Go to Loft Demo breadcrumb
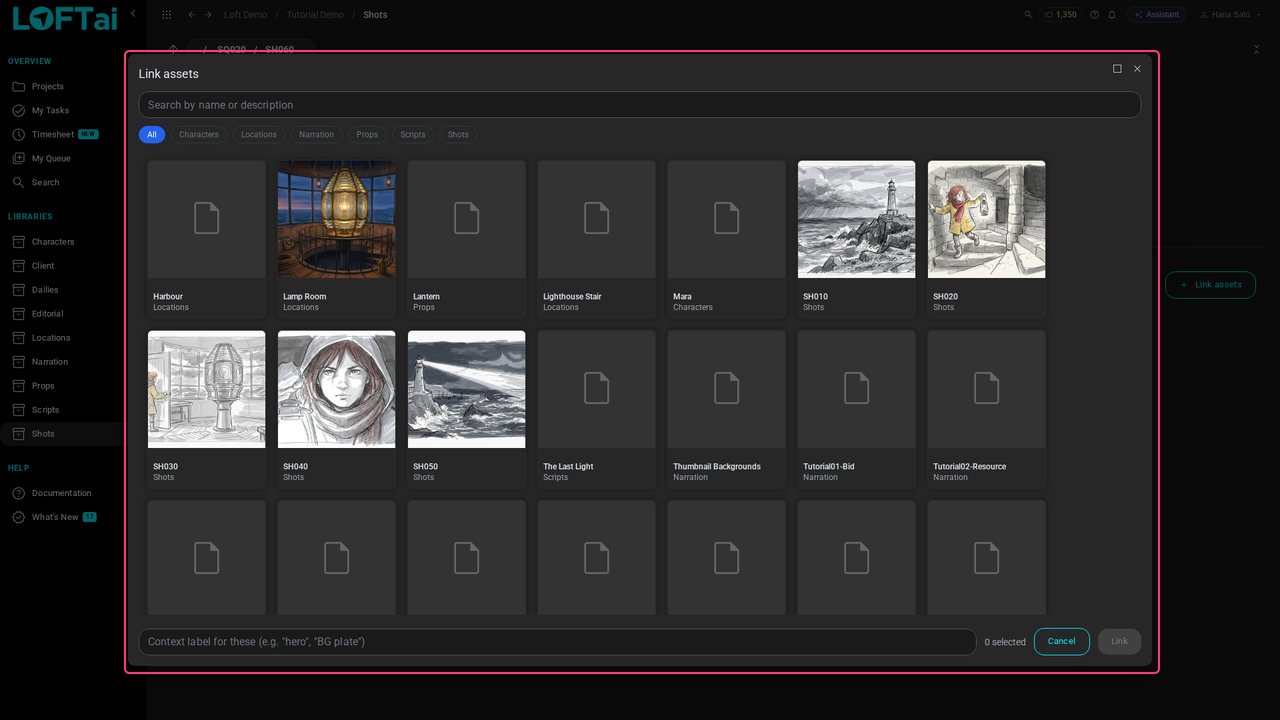This screenshot has width=1280, height=720. tap(245, 15)
